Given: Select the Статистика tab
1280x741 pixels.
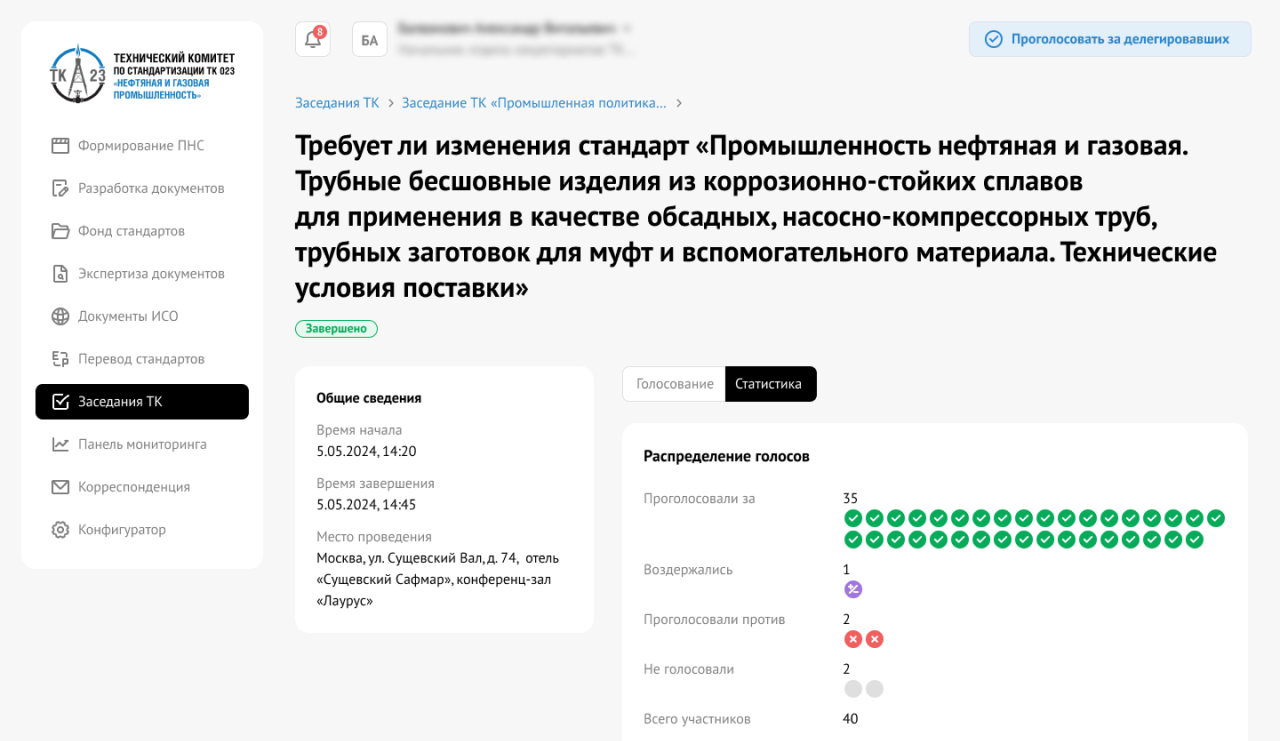Looking at the screenshot, I should coord(769,384).
